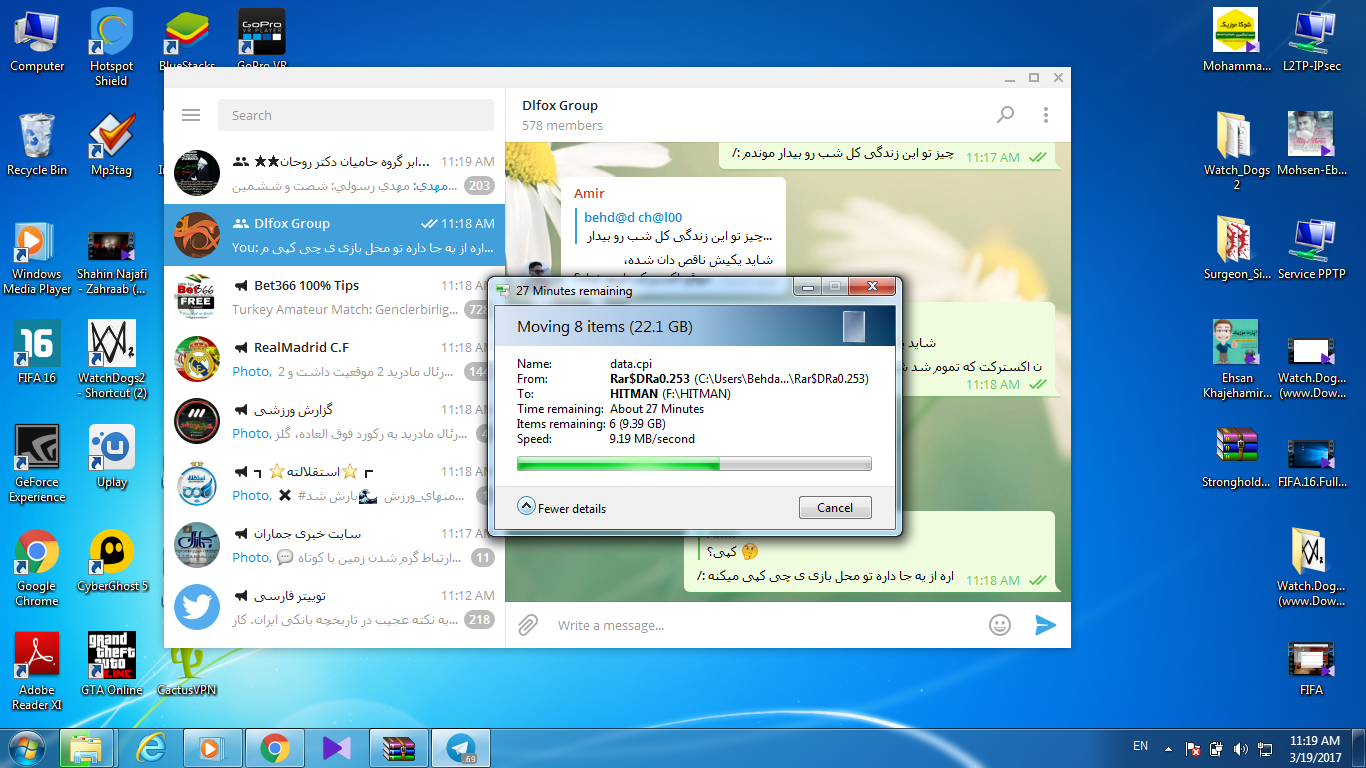Screen dimensions: 1366x768
Task: Open the Surgeon_Si... folder icon
Action: tap(1237, 248)
